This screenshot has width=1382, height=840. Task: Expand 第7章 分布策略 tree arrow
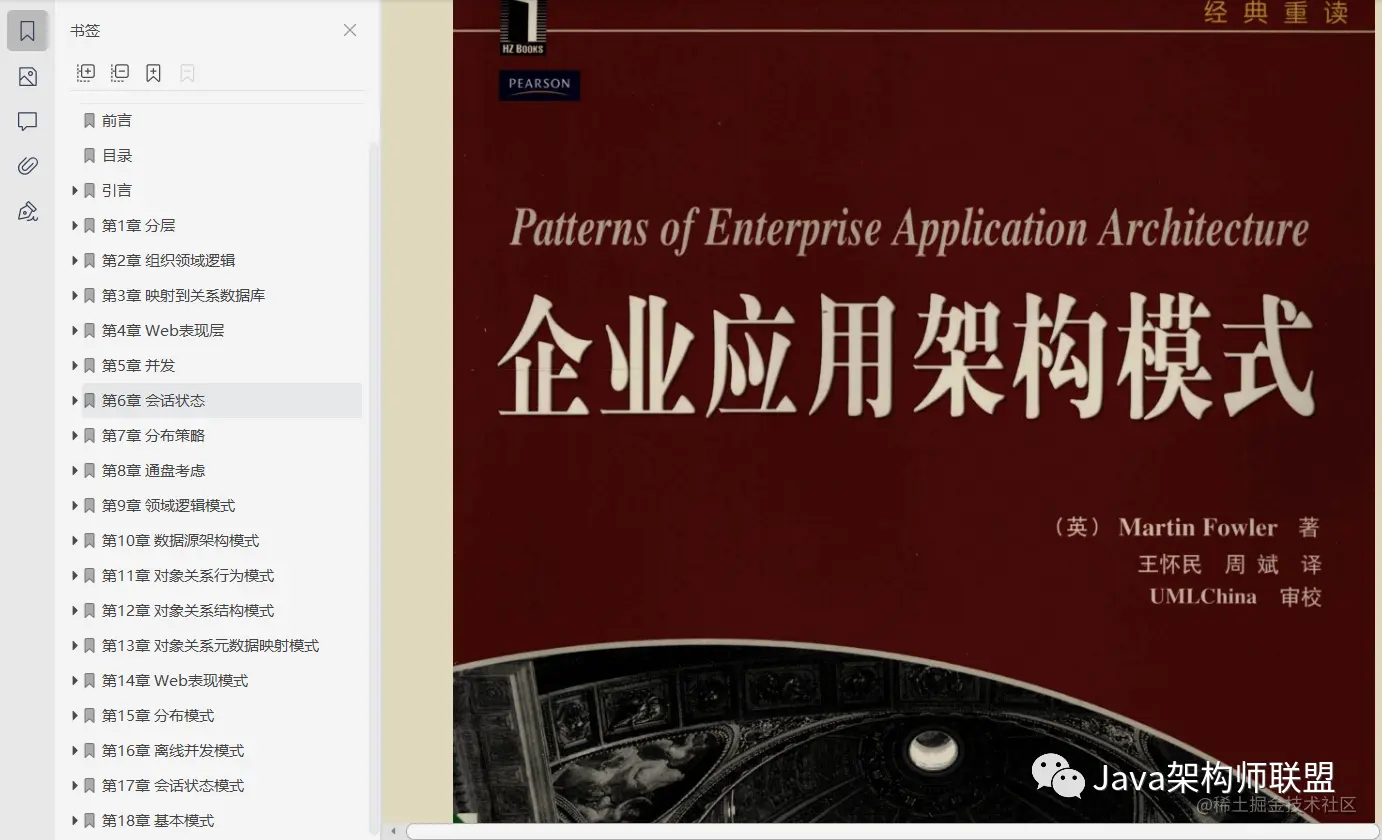pos(74,435)
